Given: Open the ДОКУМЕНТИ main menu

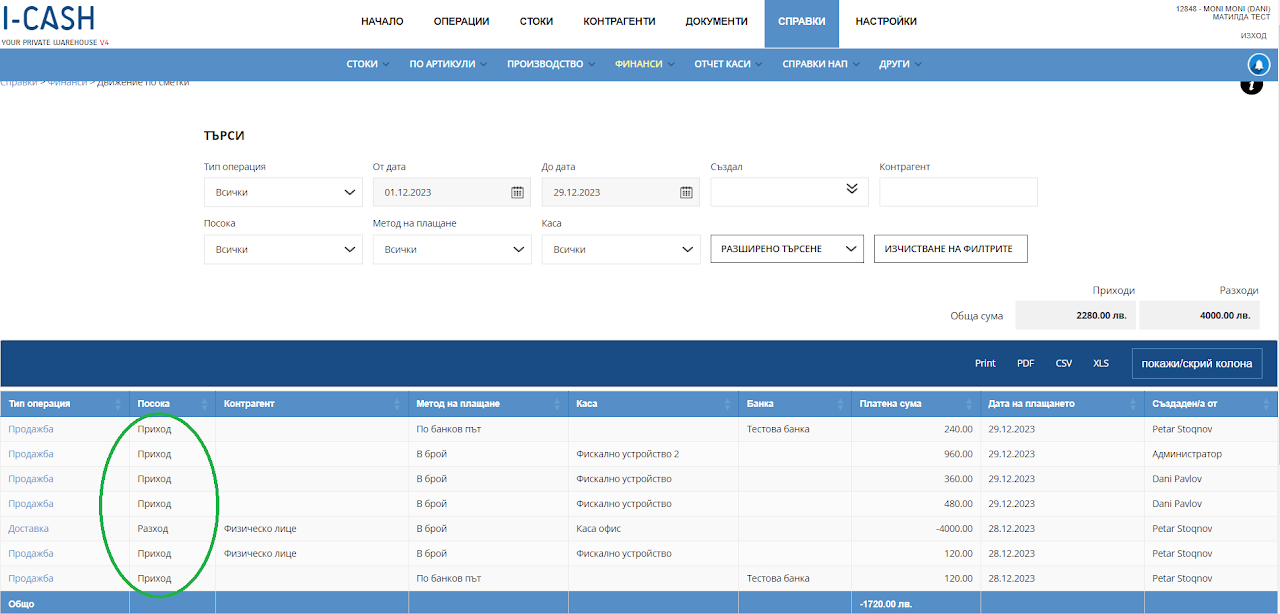Looking at the screenshot, I should [717, 22].
